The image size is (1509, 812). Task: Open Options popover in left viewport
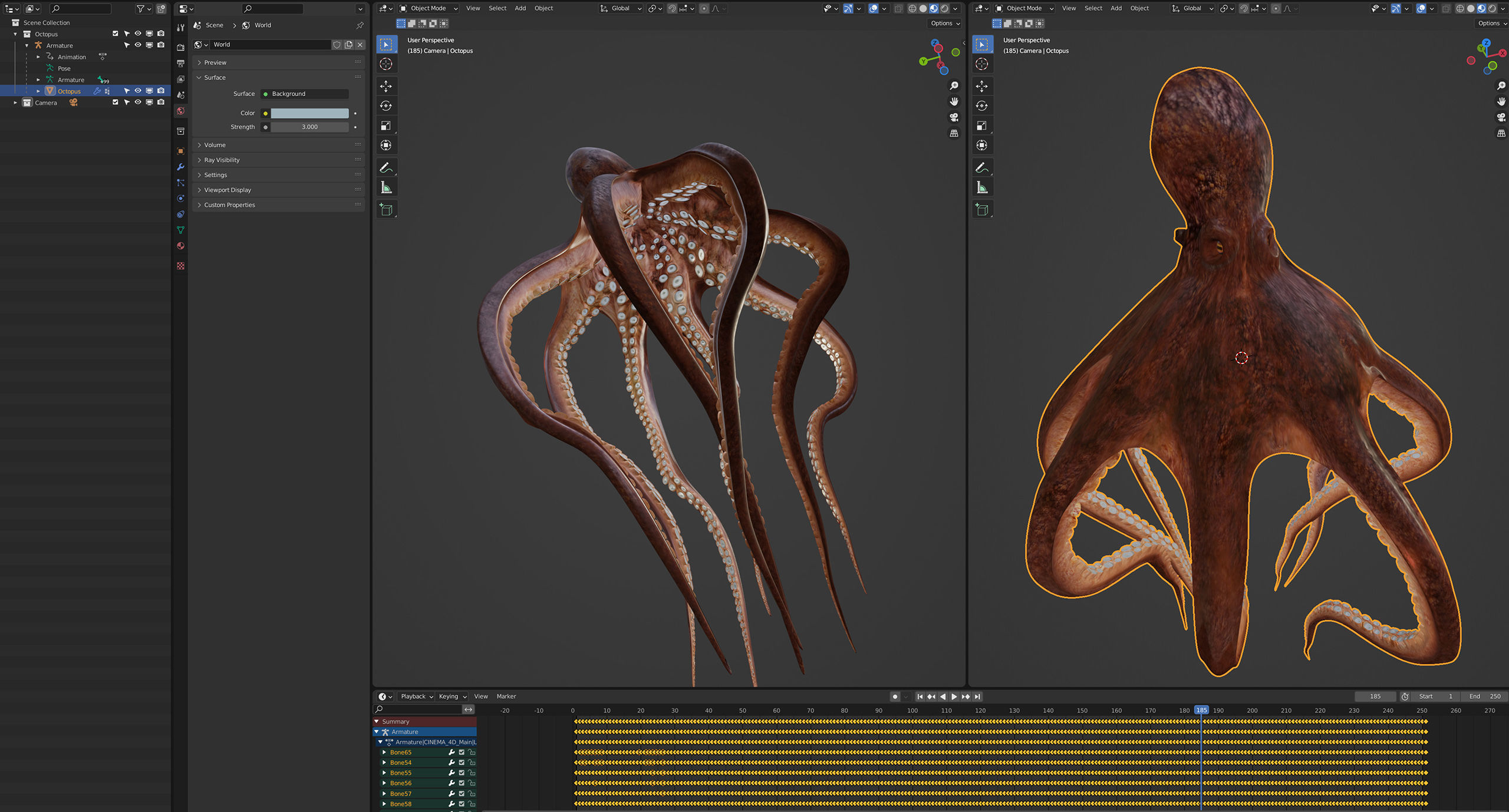945,24
